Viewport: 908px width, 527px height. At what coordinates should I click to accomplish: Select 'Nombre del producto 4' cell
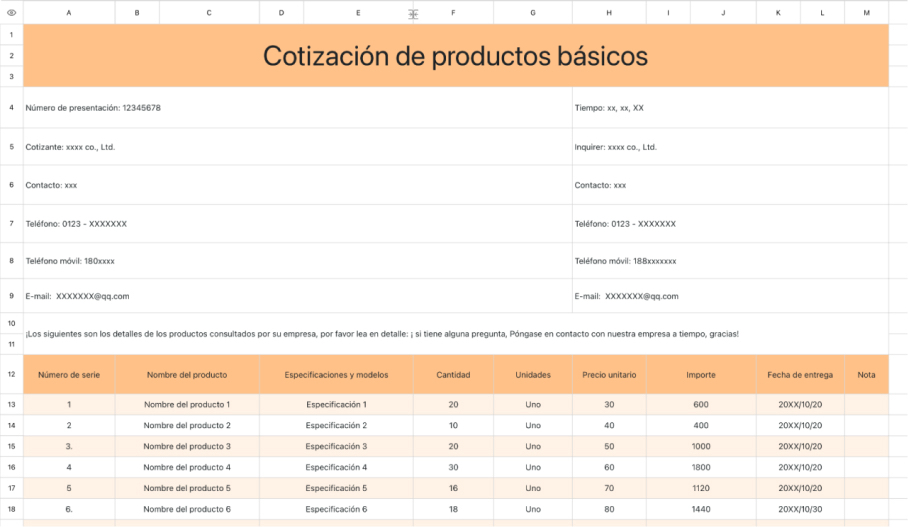click(187, 467)
